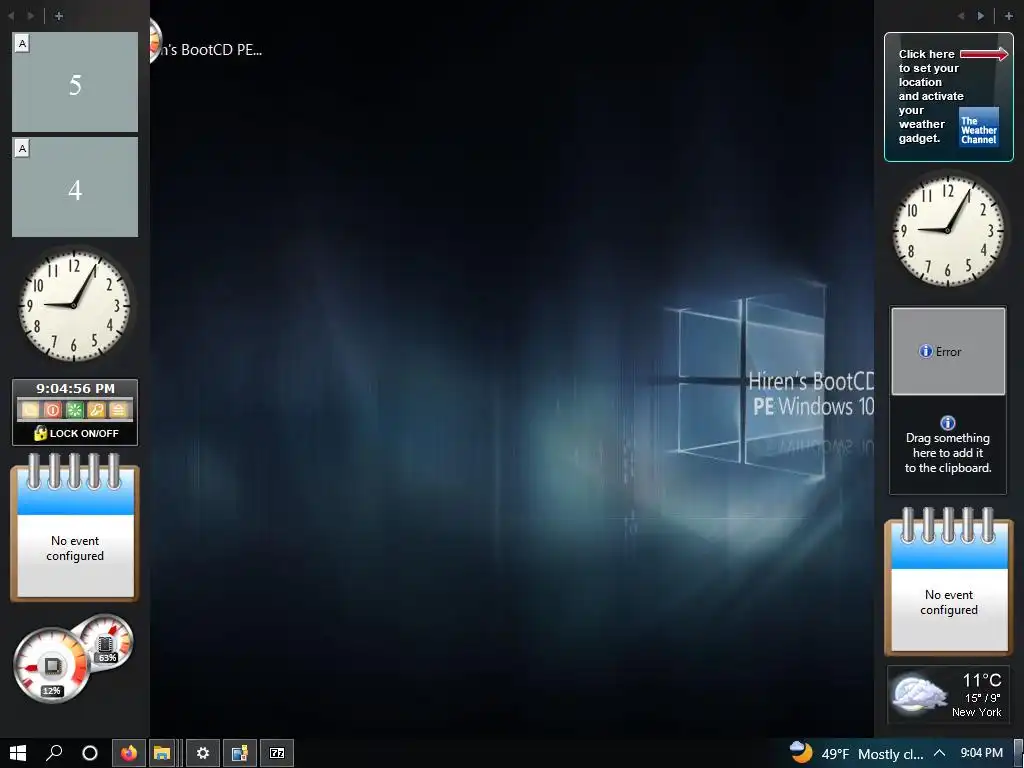Expand hidden system tray icons
The width and height of the screenshot is (1024, 768).
pos(940,754)
